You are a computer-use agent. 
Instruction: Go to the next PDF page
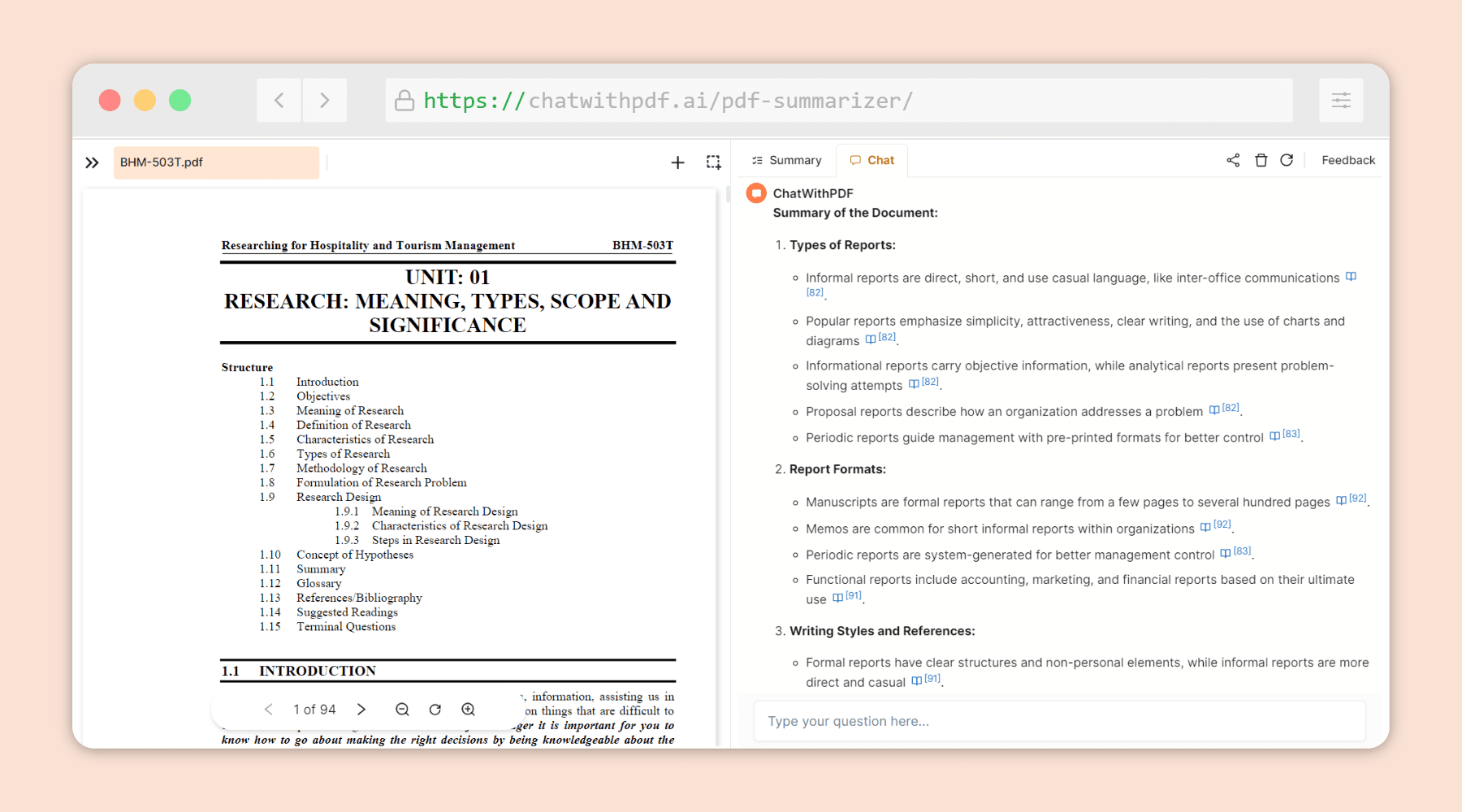[361, 709]
